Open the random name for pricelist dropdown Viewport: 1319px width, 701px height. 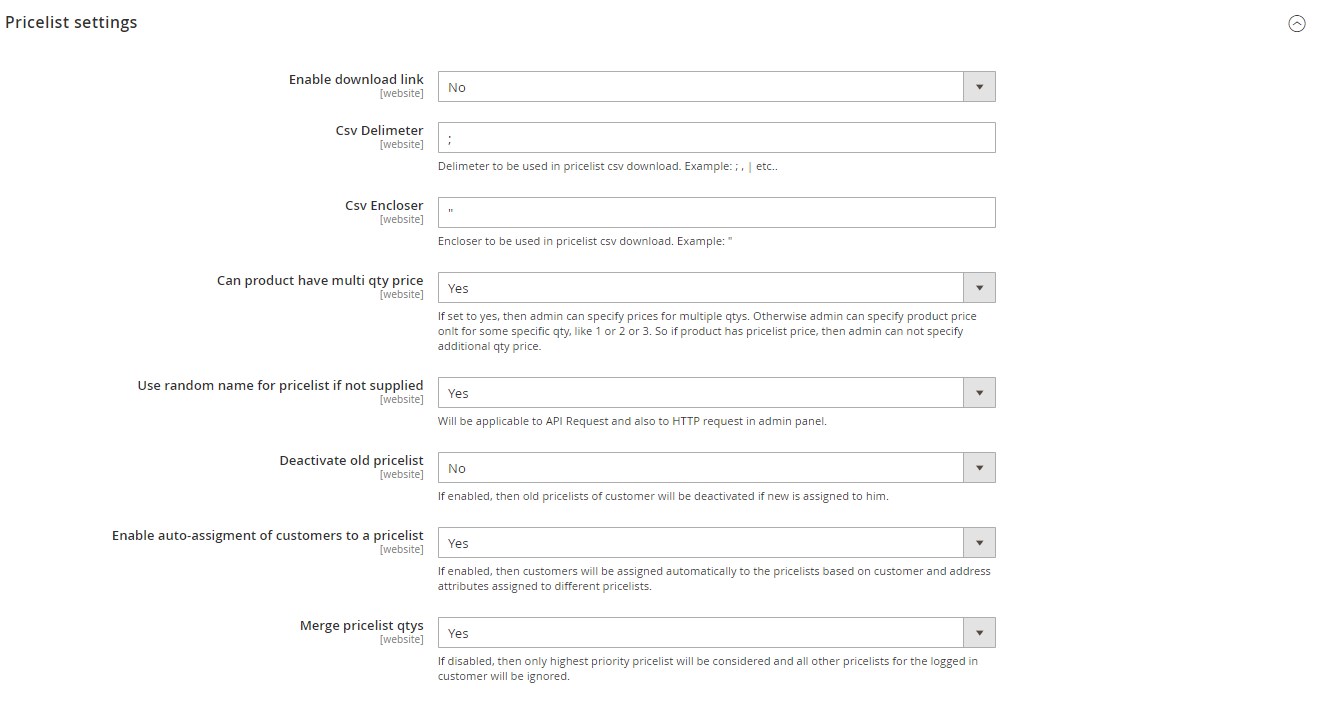pos(700,393)
